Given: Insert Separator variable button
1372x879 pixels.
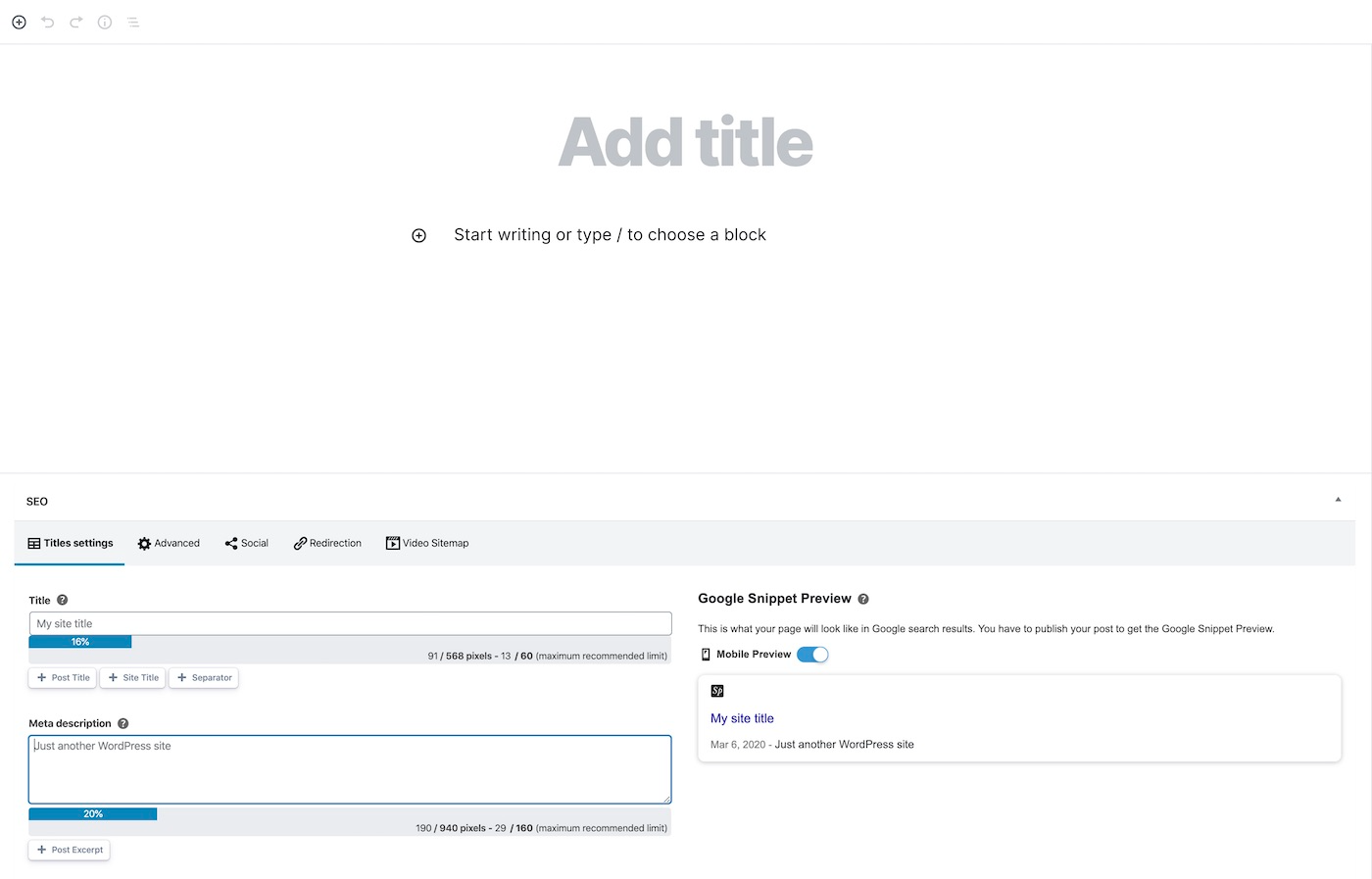Looking at the screenshot, I should click(x=204, y=677).
